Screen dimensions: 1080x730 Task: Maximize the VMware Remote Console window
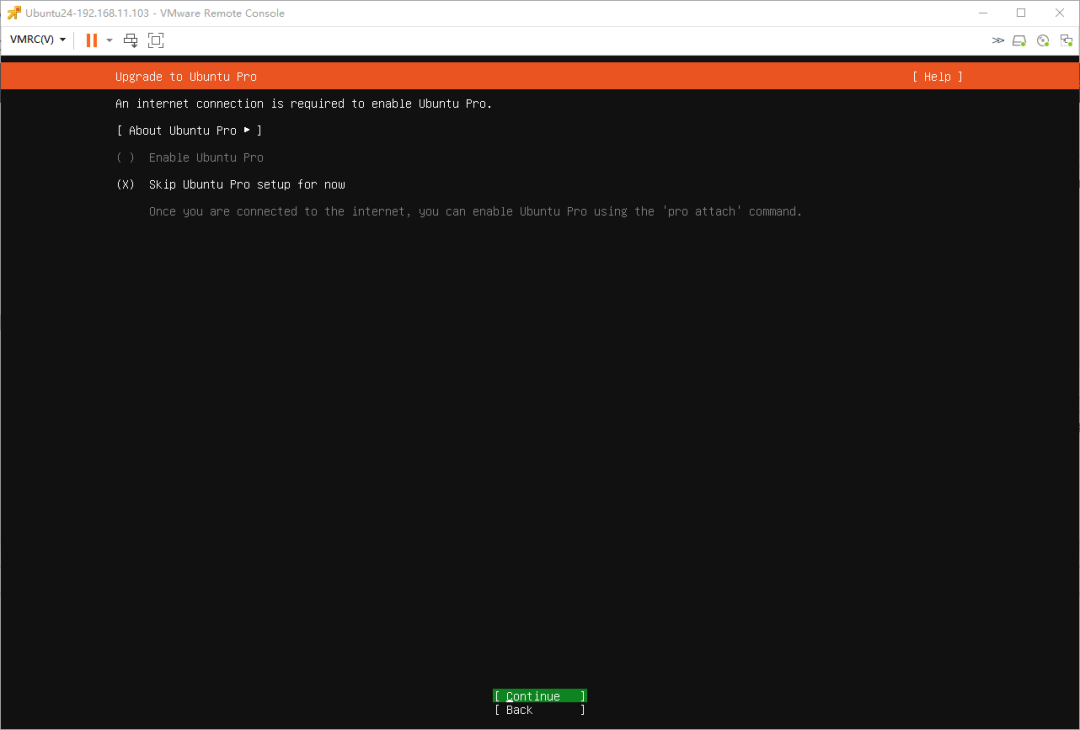click(x=1021, y=13)
